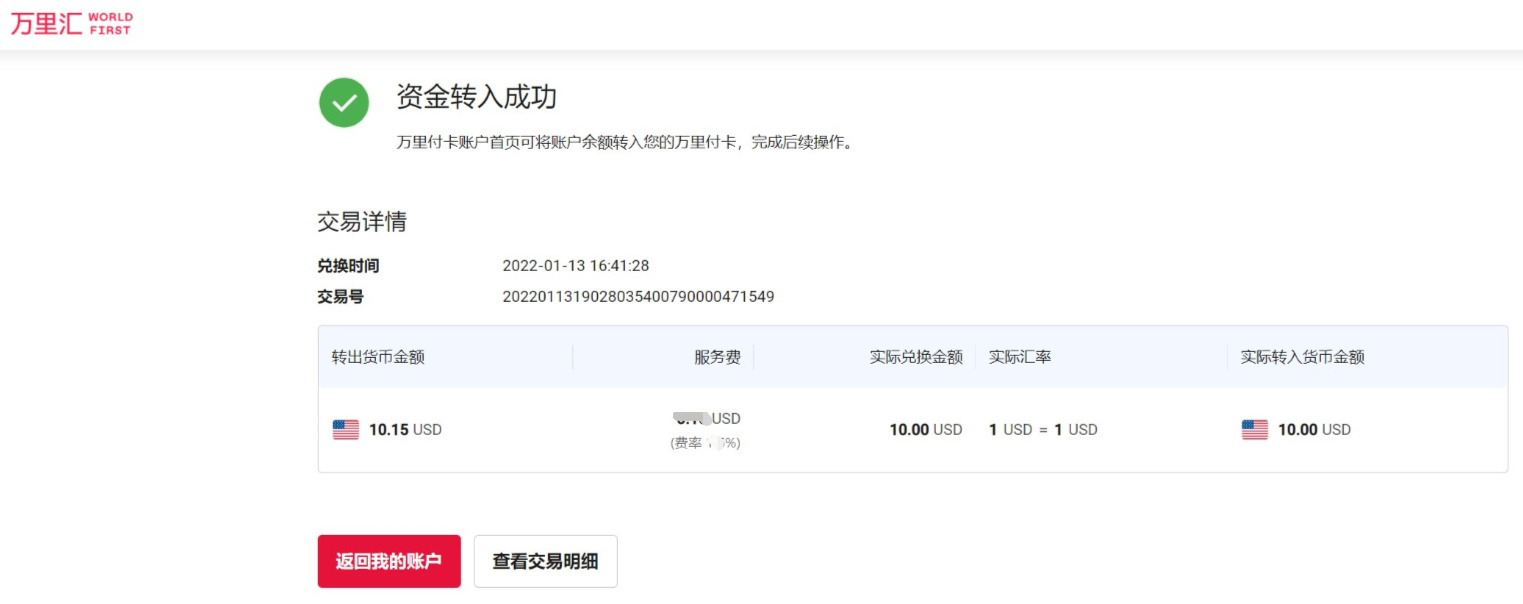Select the transaction number 交易号 value

[638, 297]
